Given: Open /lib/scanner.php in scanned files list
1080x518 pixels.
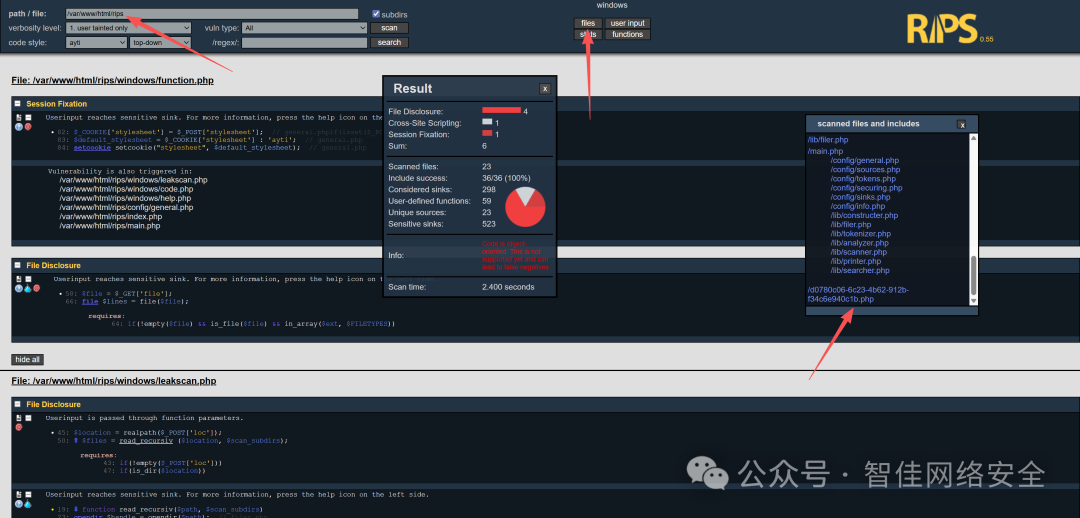Looking at the screenshot, I should pos(859,252).
